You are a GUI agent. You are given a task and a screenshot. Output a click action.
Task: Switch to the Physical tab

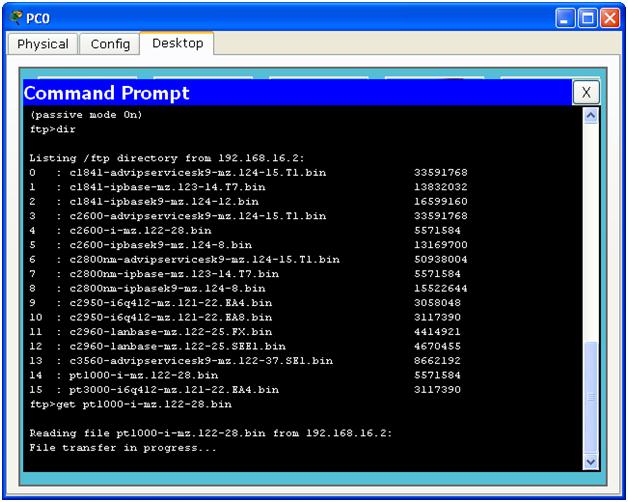(x=43, y=44)
